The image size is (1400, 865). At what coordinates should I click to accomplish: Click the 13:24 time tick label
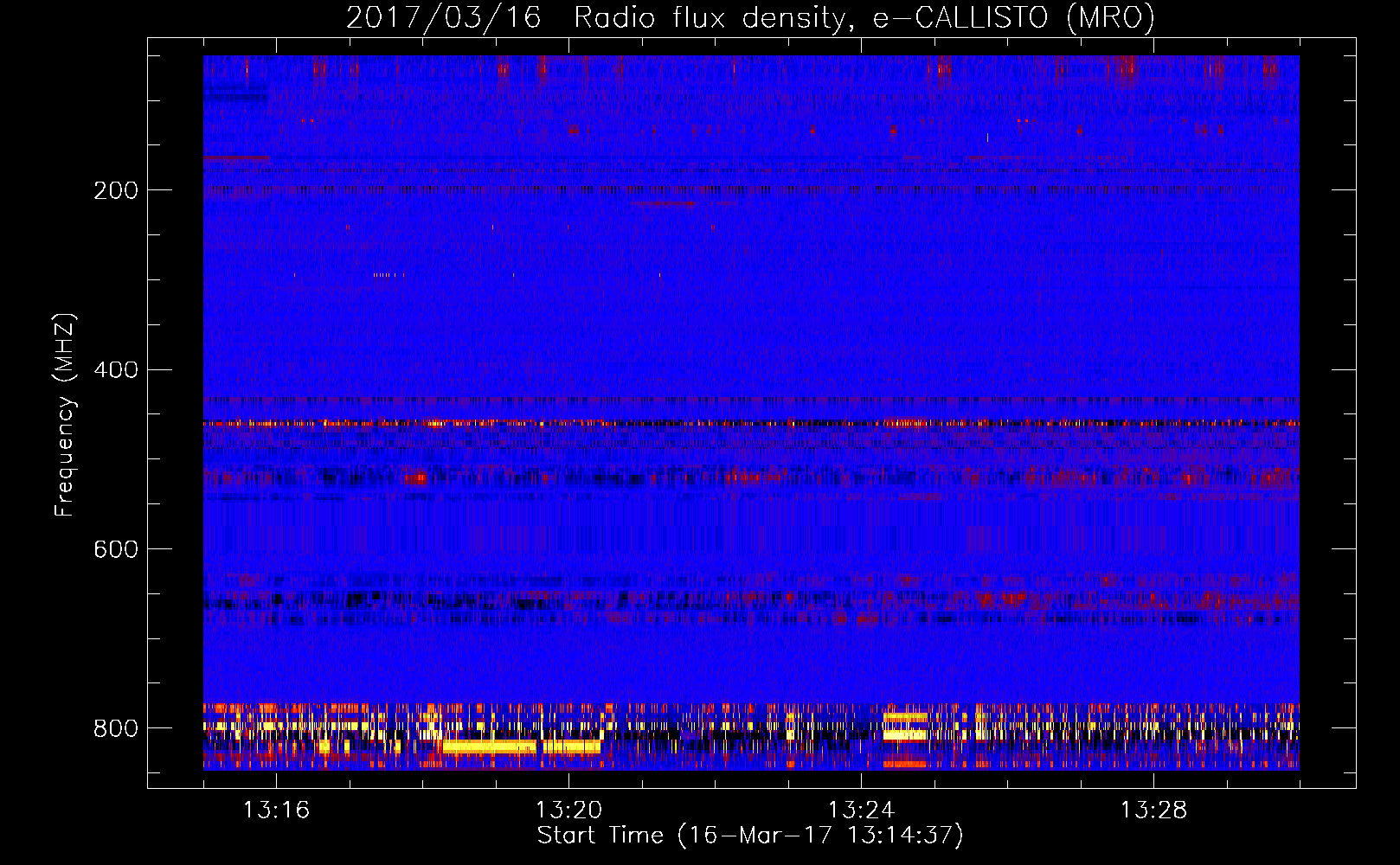point(861,811)
